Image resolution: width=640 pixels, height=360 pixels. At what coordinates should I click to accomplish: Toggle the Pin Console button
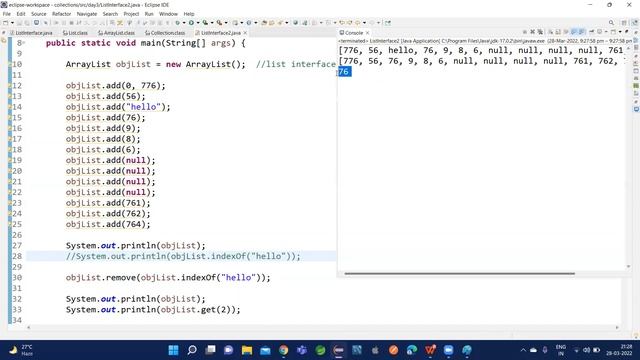point(591,32)
